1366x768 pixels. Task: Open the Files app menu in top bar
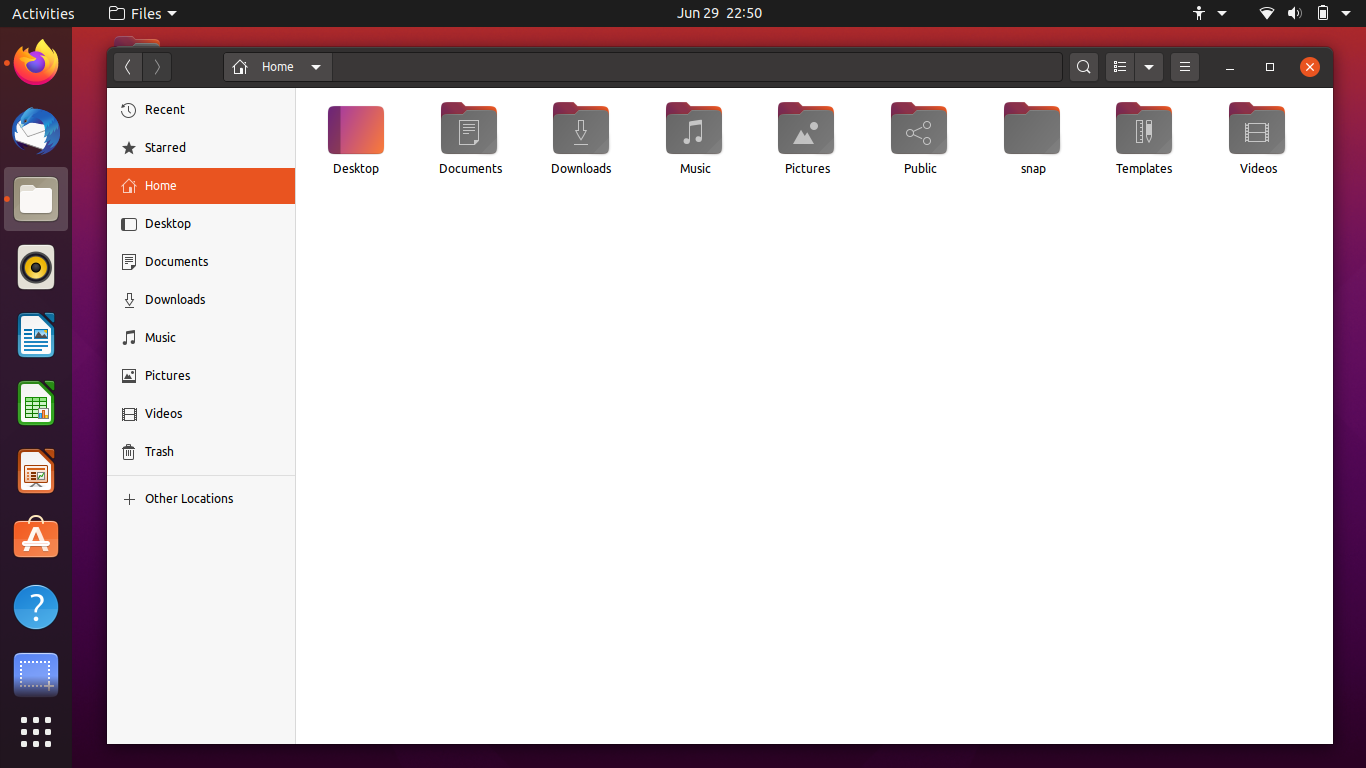click(143, 13)
